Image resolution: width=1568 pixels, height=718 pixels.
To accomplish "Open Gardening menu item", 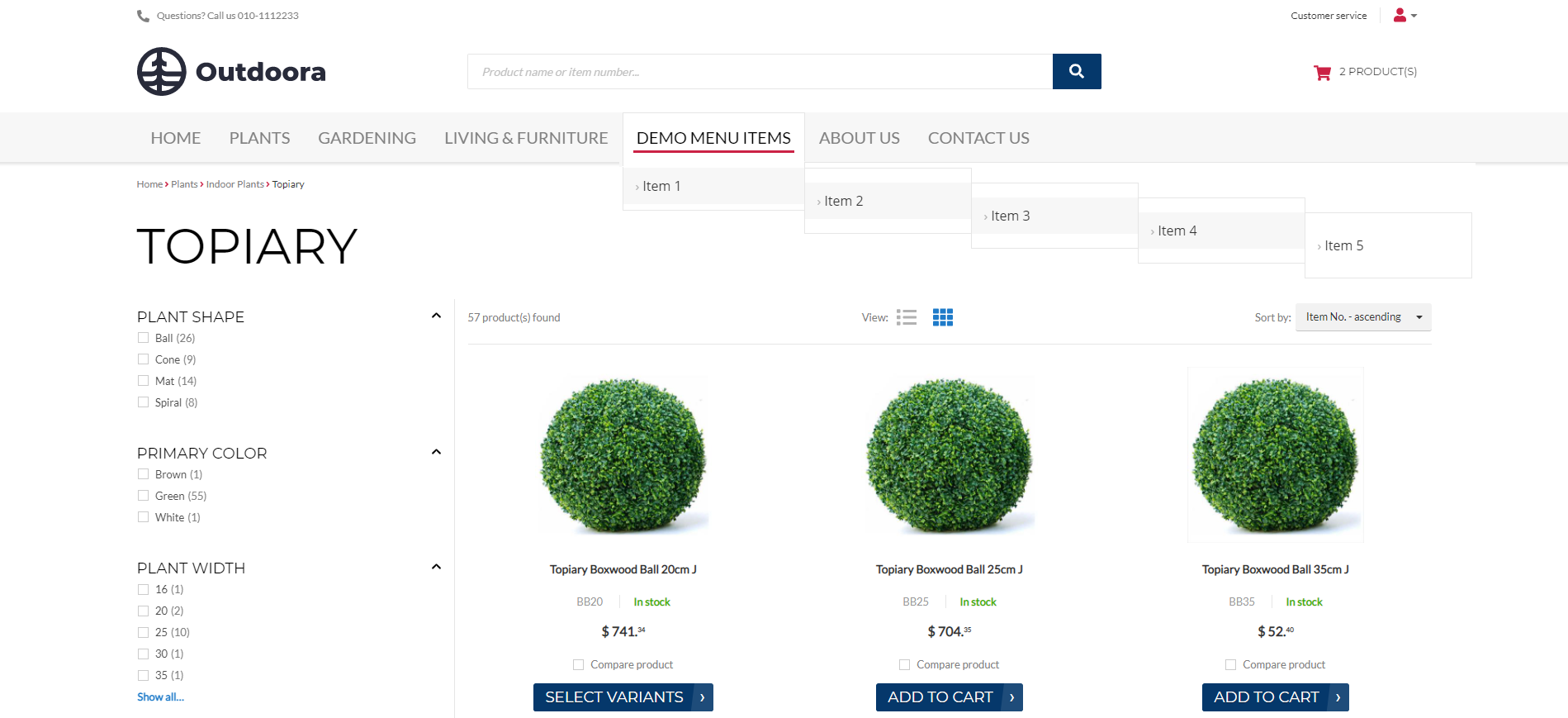I will [367, 138].
